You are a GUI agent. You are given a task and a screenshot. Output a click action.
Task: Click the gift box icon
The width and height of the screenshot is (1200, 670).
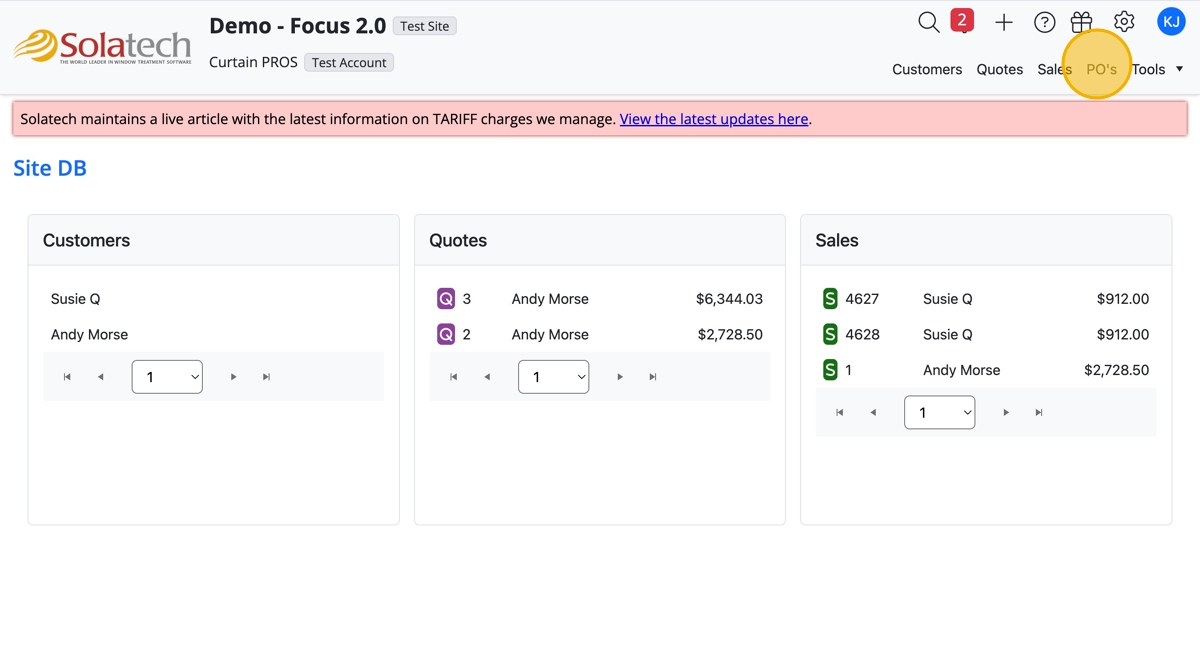click(1081, 22)
